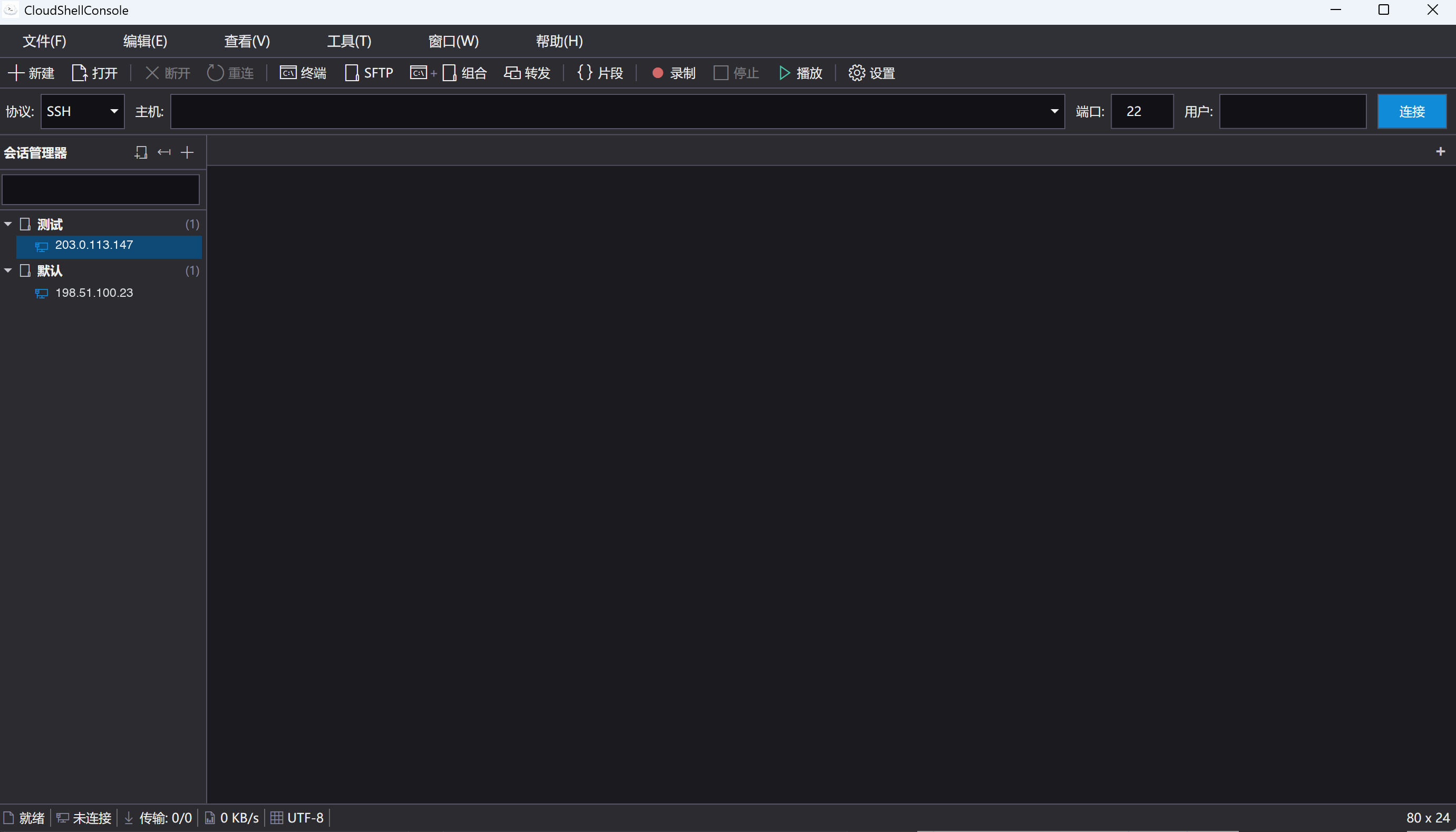This screenshot has width=1456, height=832.
Task: Click the folder icon of the 测试 group
Action: coord(25,224)
